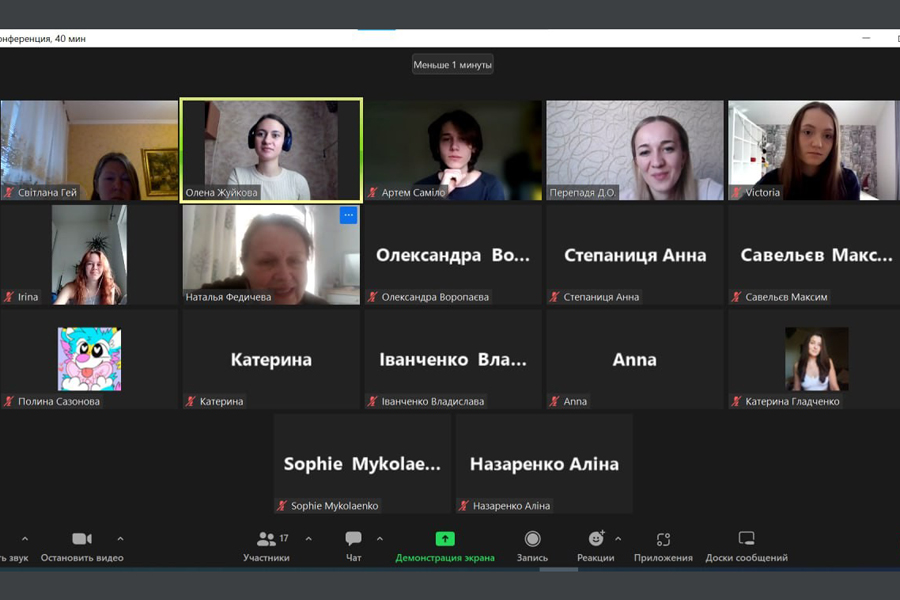Click the Меньше 1 минуты badge
Viewport: 900px width, 600px height.
tap(452, 65)
